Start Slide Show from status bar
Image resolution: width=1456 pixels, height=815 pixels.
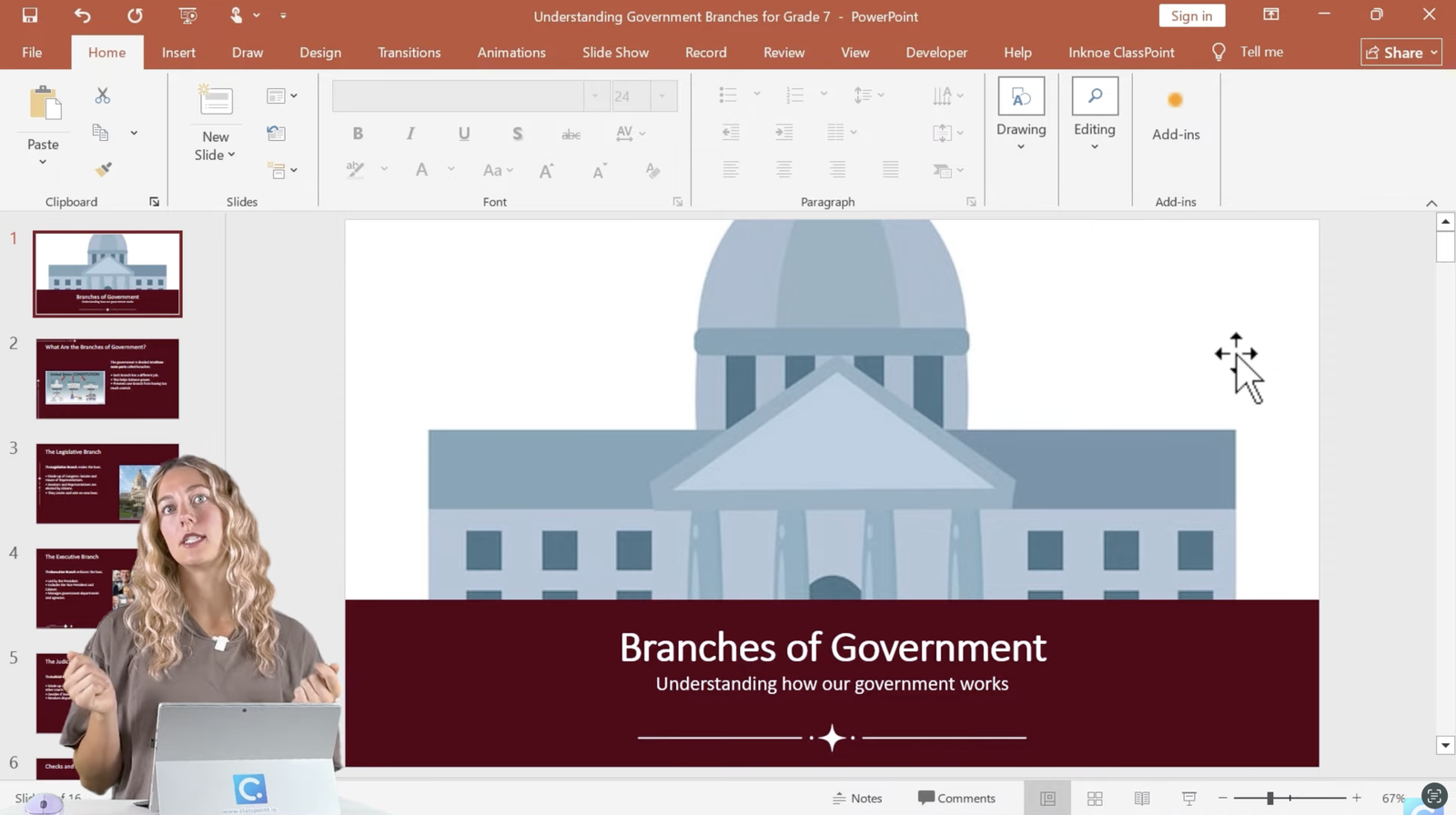coord(1188,798)
